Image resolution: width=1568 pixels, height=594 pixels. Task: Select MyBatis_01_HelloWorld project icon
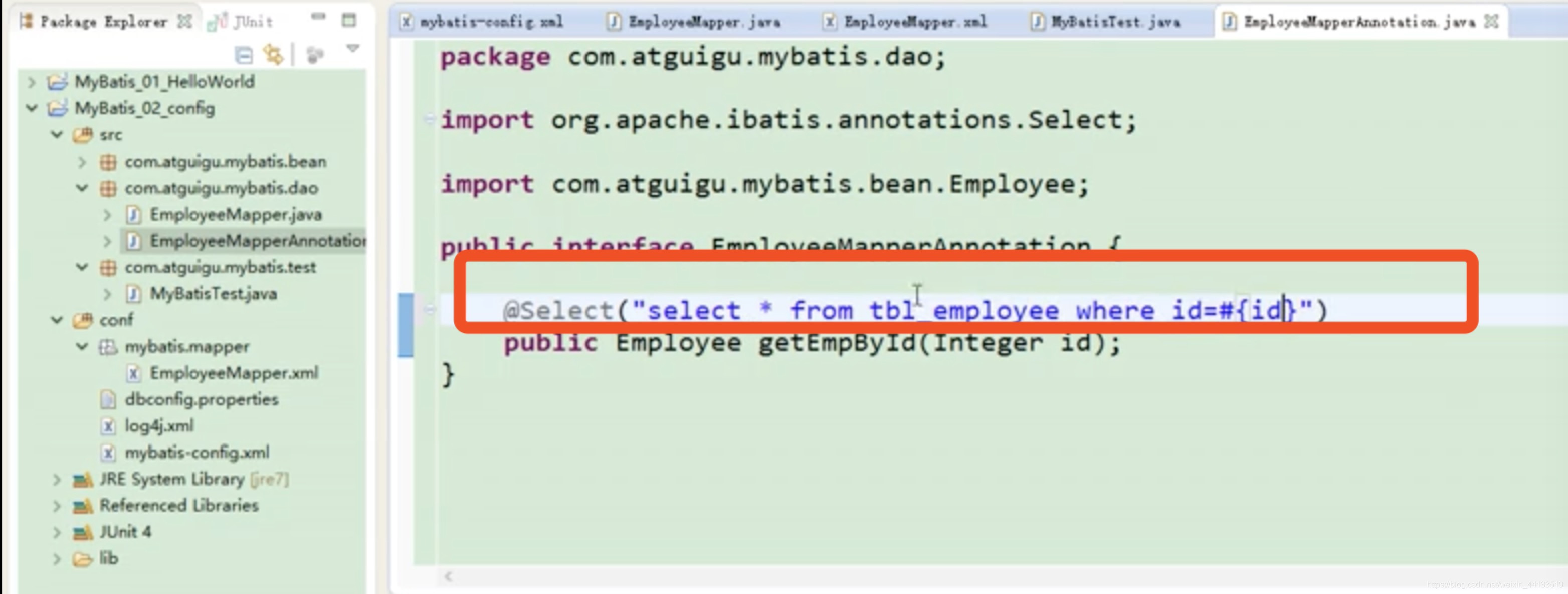click(x=58, y=82)
